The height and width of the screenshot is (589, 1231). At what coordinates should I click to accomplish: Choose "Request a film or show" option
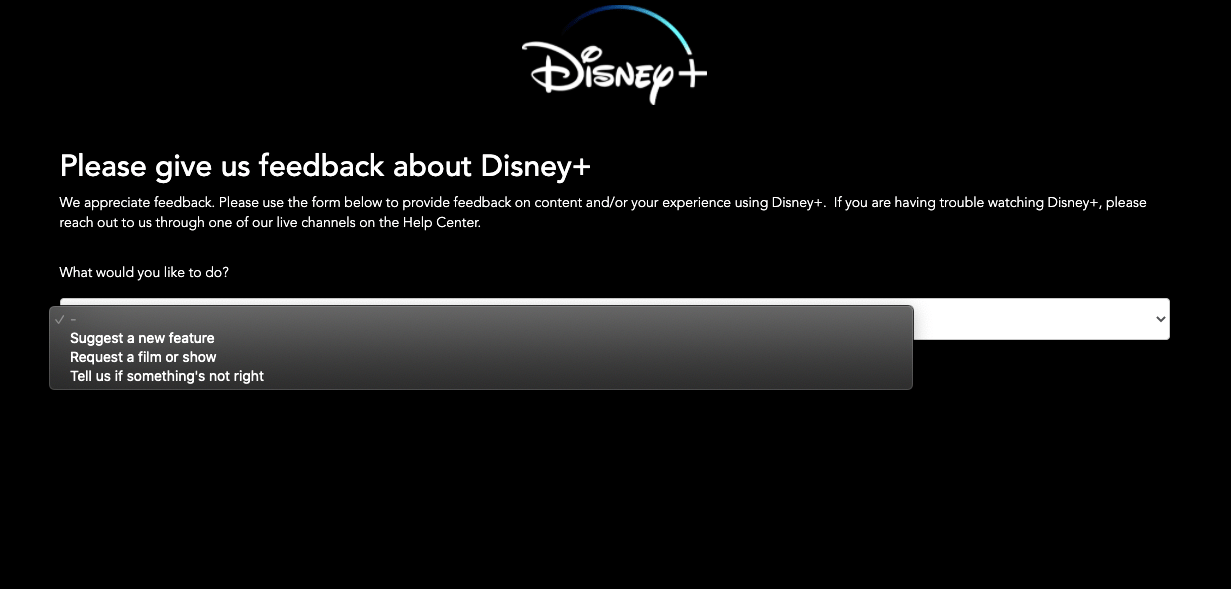pyautogui.click(x=142, y=357)
